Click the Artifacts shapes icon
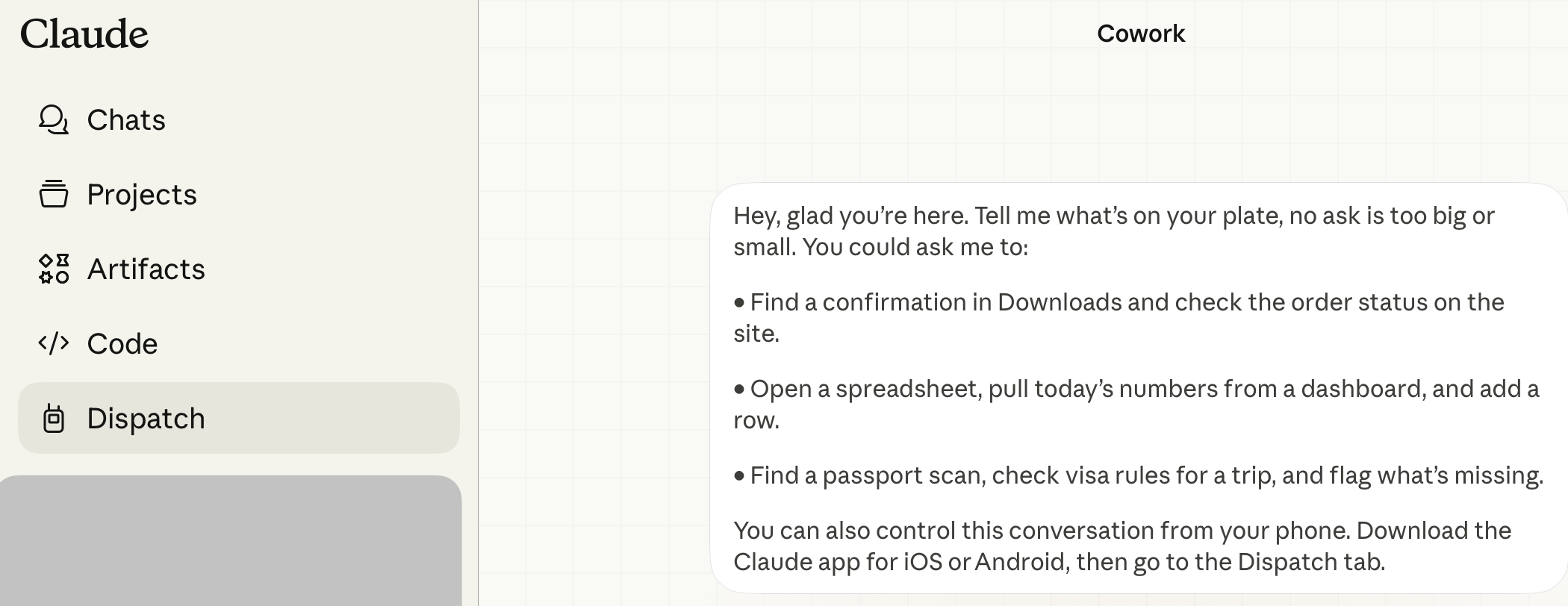 [53, 269]
